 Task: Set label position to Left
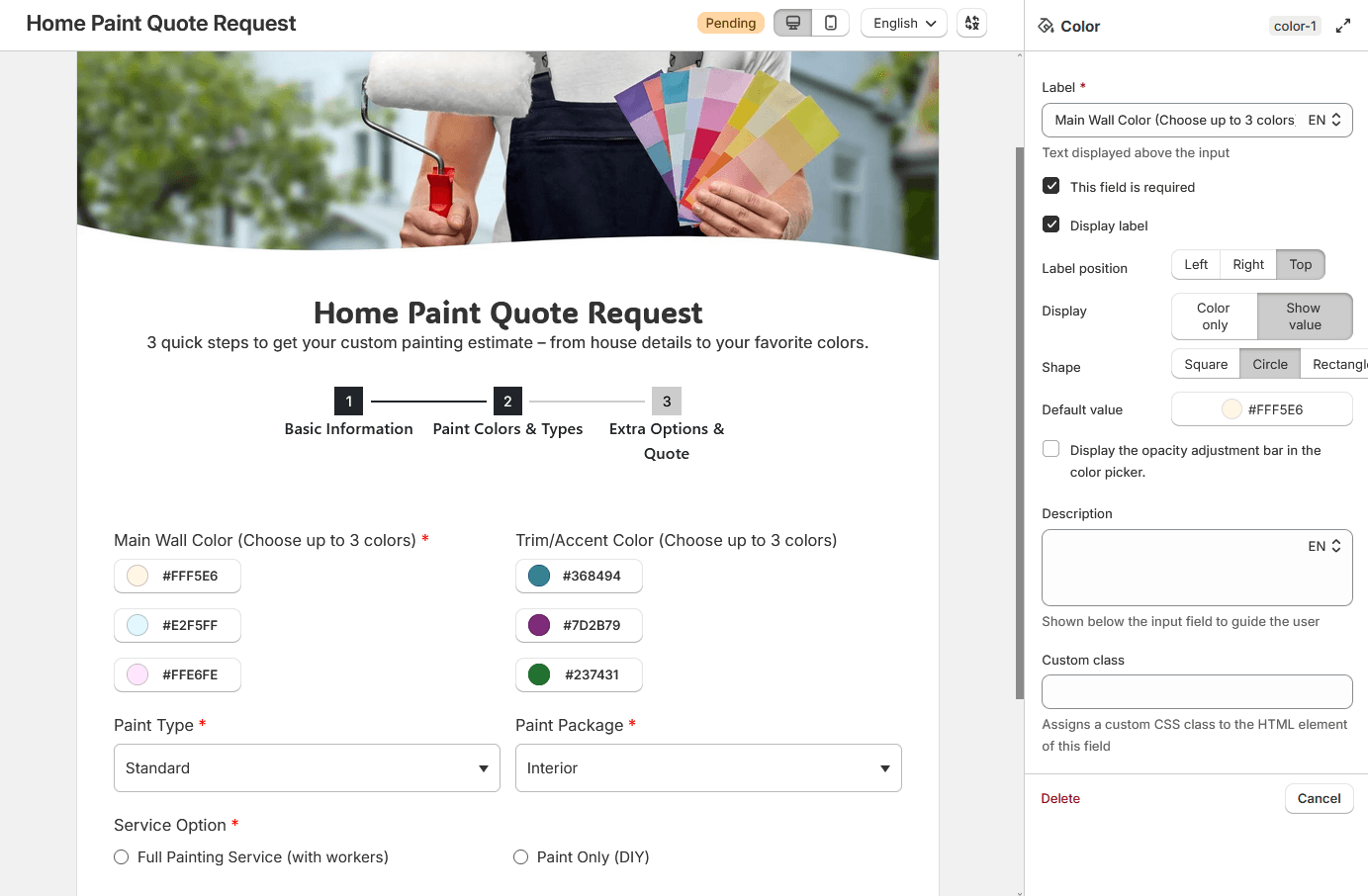[1196, 265]
